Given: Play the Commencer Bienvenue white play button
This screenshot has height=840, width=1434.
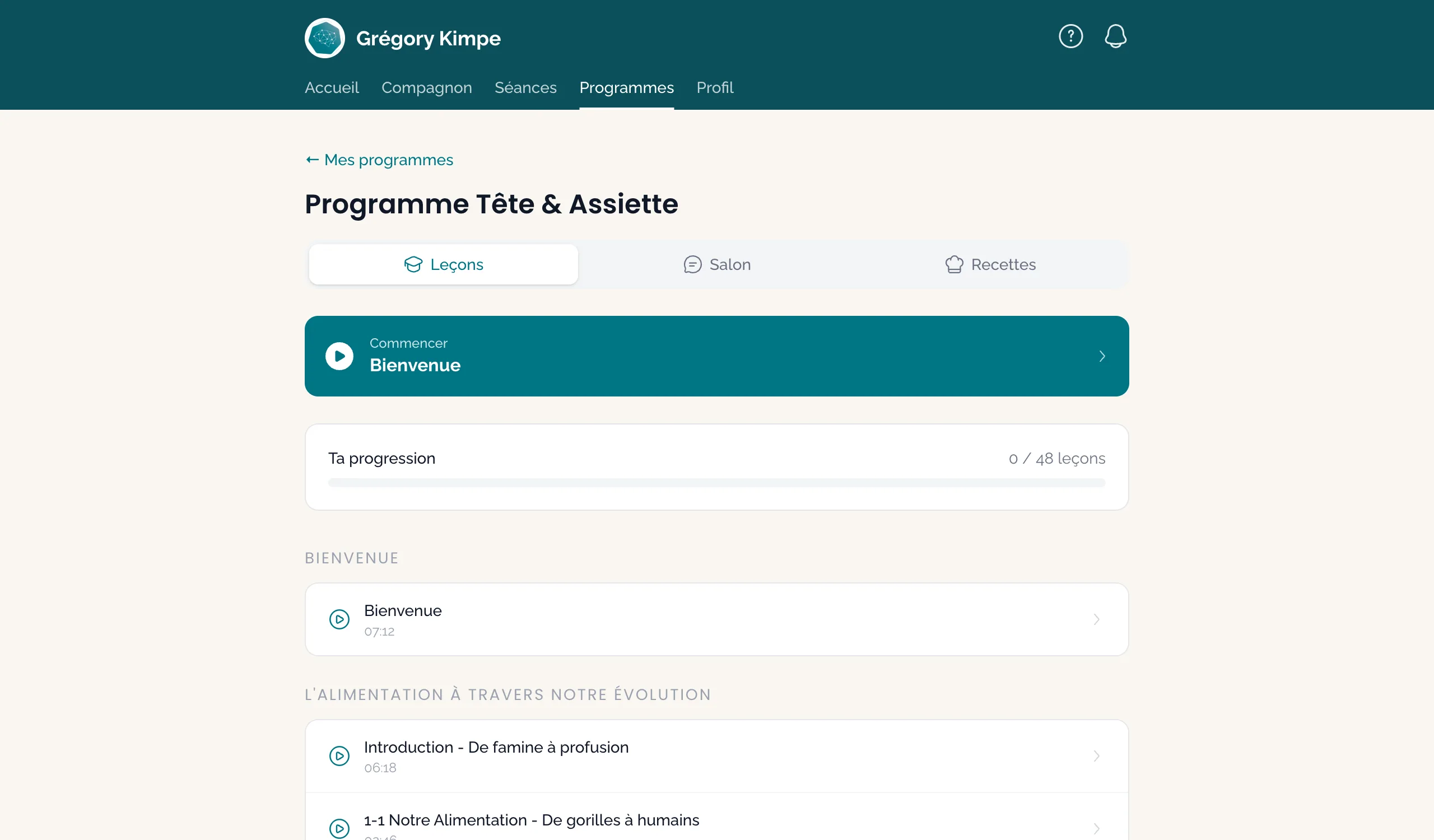Looking at the screenshot, I should coord(339,356).
